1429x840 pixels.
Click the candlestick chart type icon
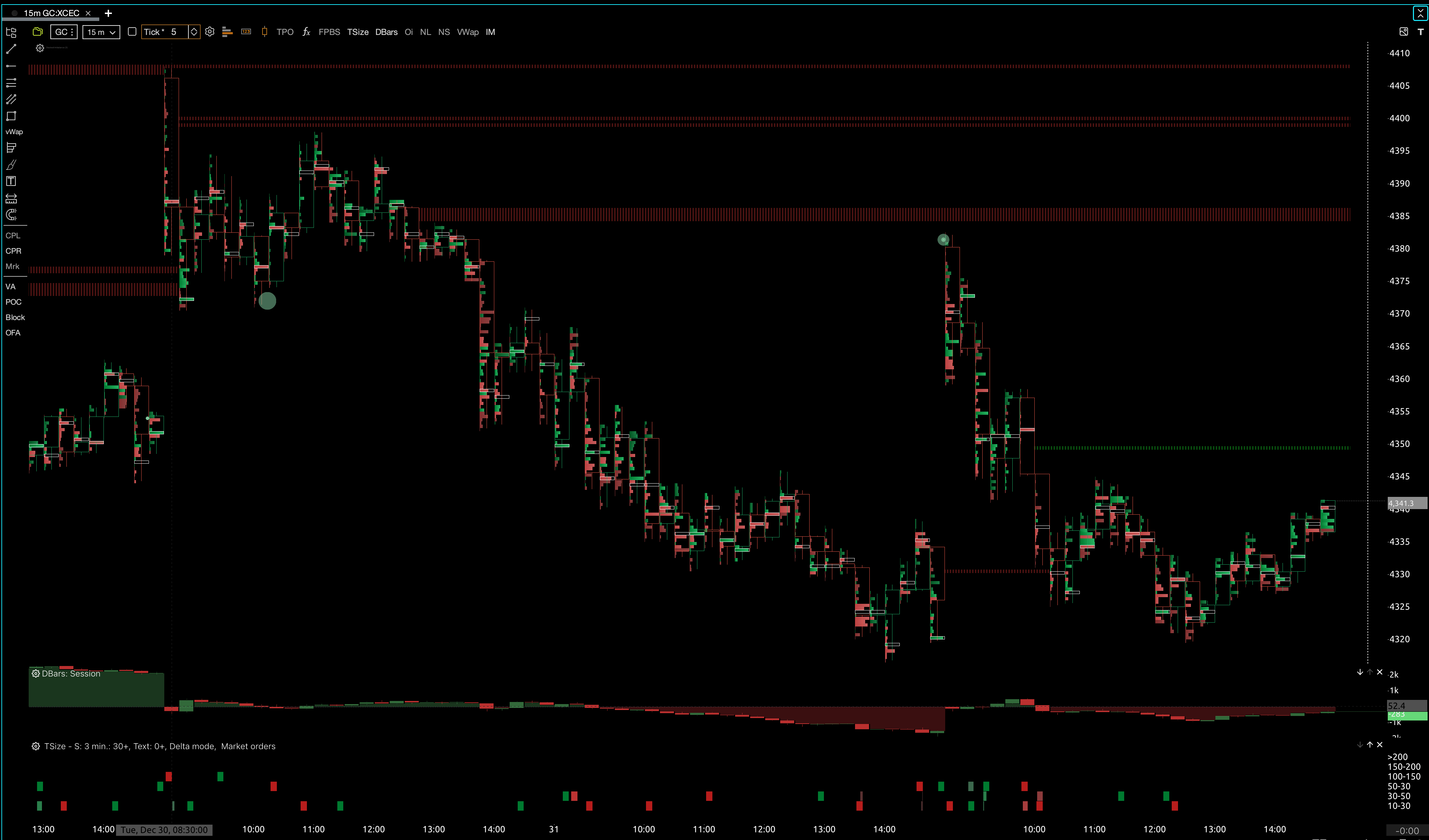(x=264, y=32)
